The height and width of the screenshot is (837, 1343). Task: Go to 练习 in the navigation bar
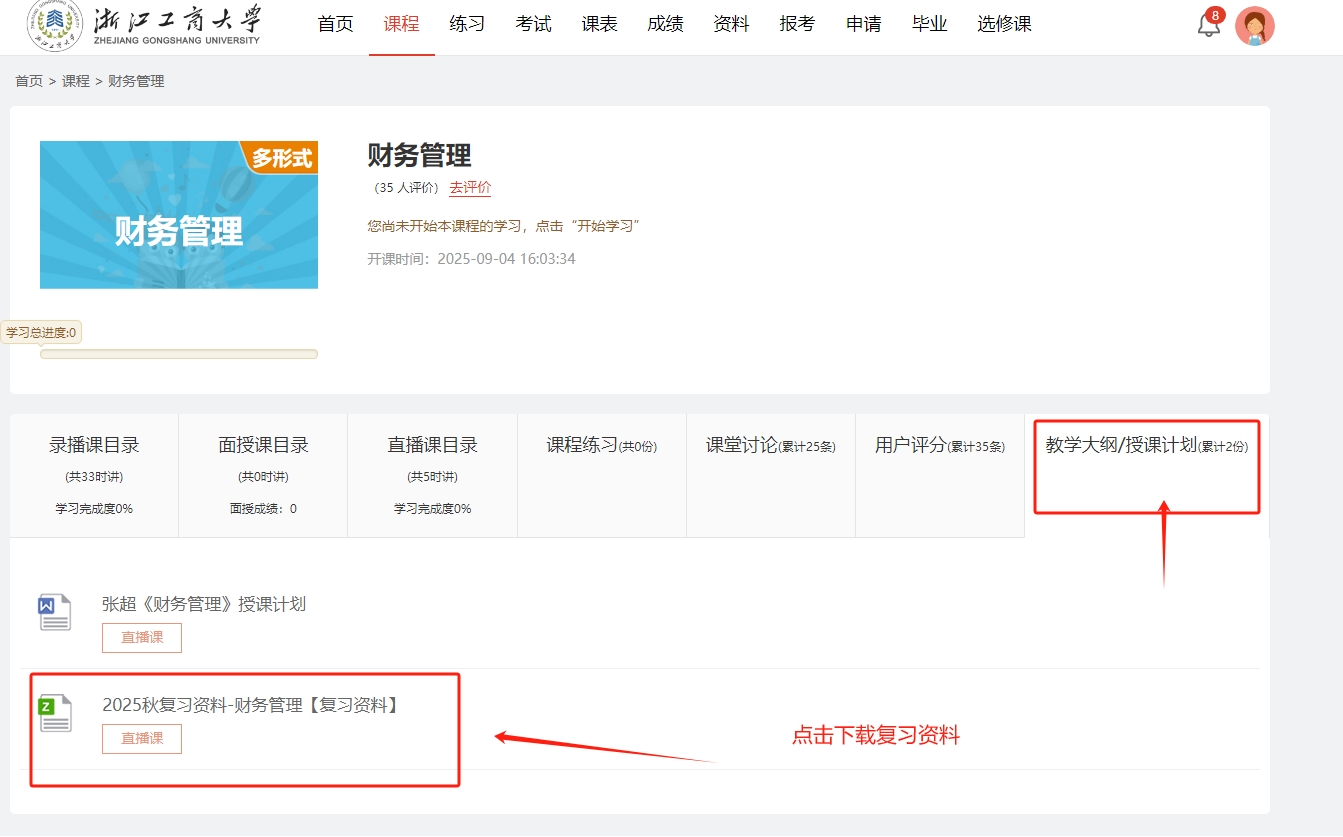coord(467,24)
